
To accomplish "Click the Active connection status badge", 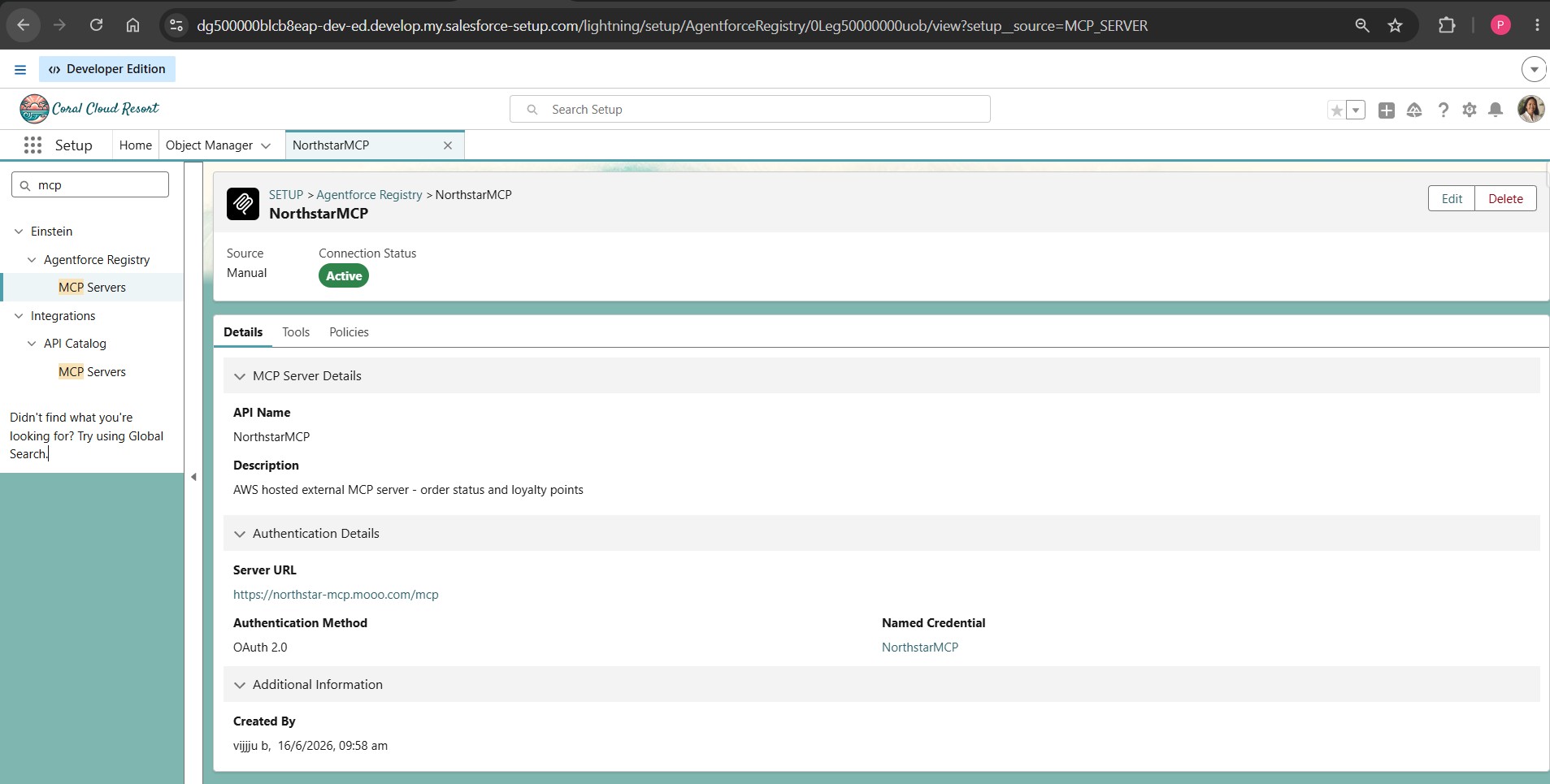I will click(344, 276).
